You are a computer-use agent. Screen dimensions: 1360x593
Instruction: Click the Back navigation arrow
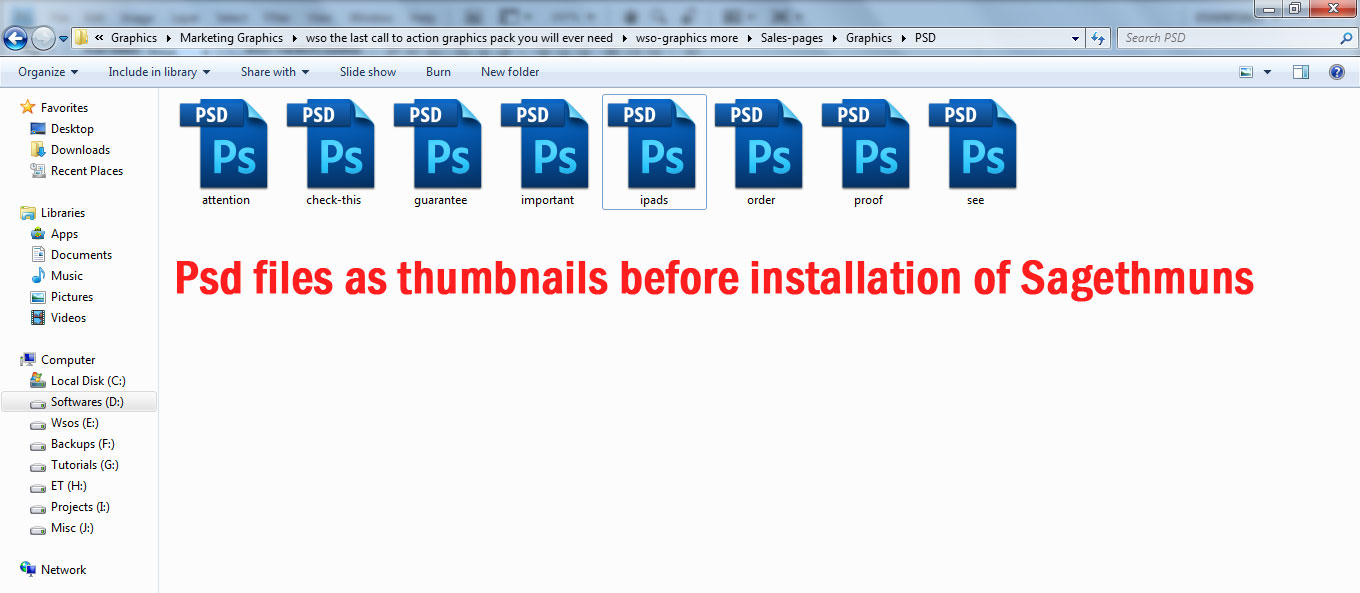coord(16,38)
